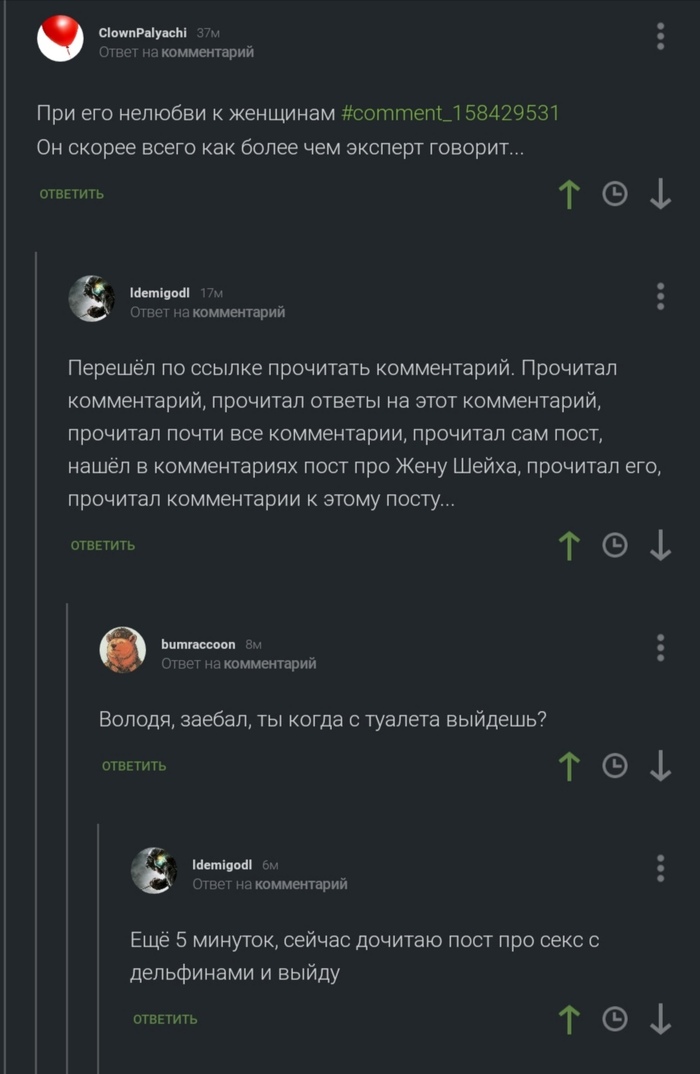
Task: Toggle the clock timer on bumraccoon's comment
Action: [614, 766]
